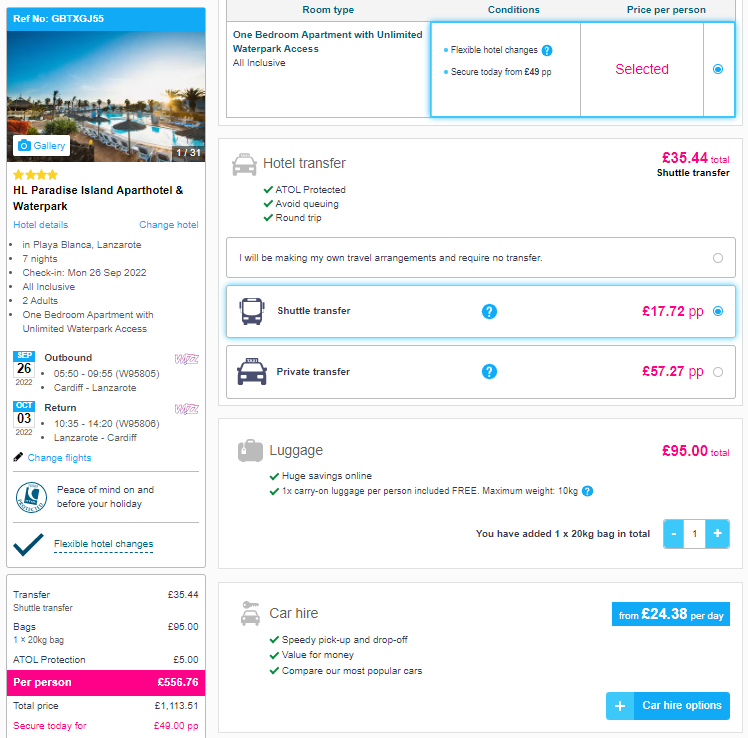Click the Secure today for £49.00 pp text
This screenshot has width=748, height=738.
[106, 726]
